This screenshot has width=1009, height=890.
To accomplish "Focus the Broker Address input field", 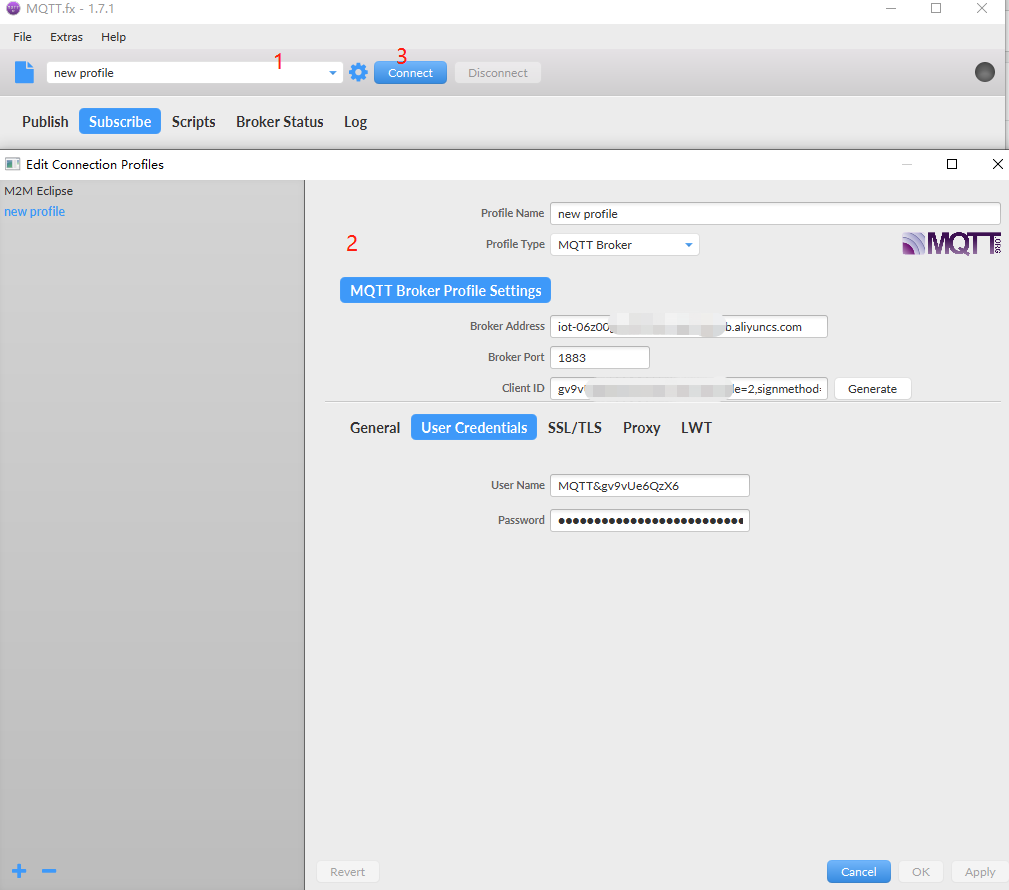I will point(689,326).
